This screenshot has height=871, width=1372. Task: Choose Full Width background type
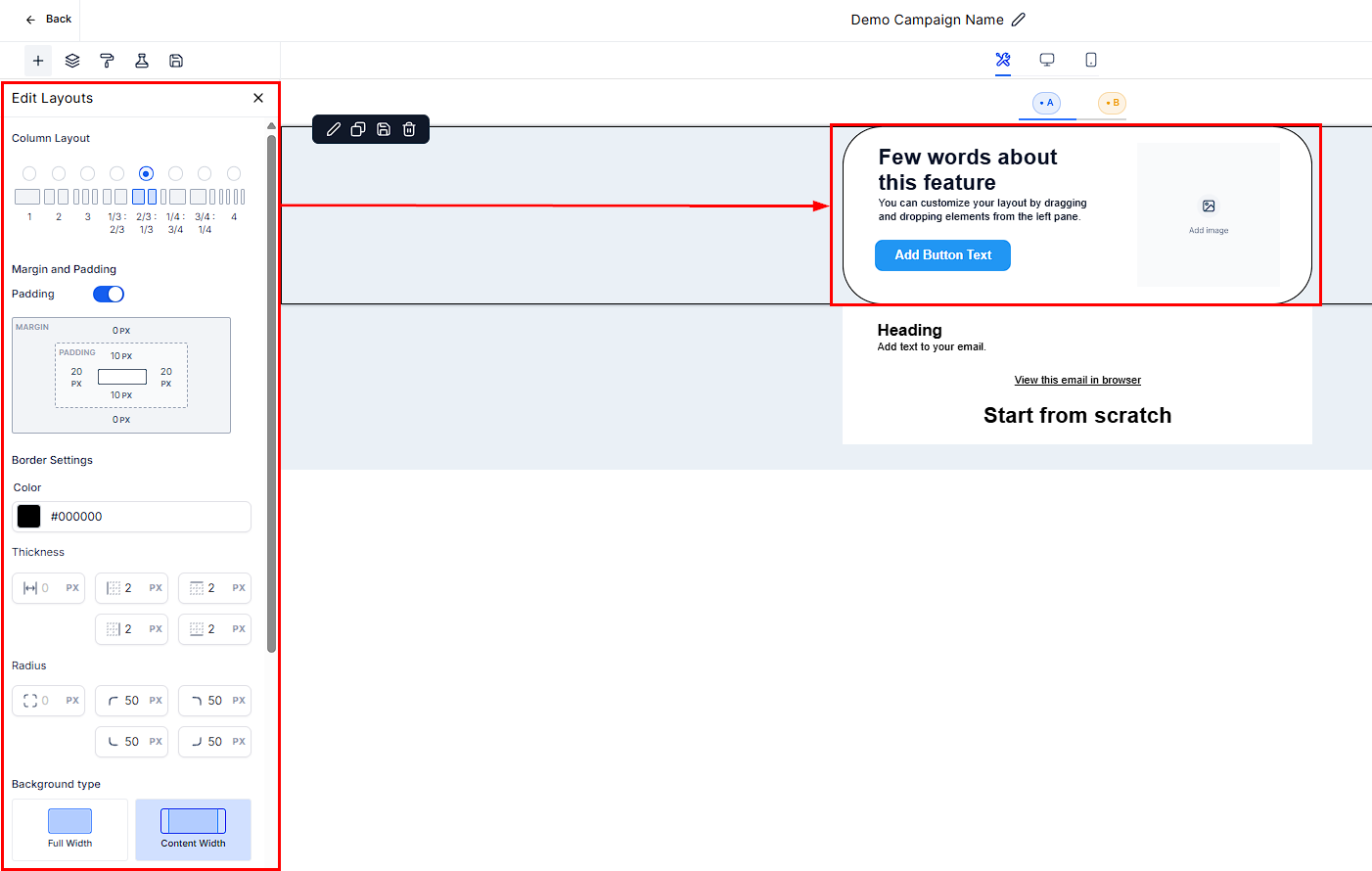point(69,830)
